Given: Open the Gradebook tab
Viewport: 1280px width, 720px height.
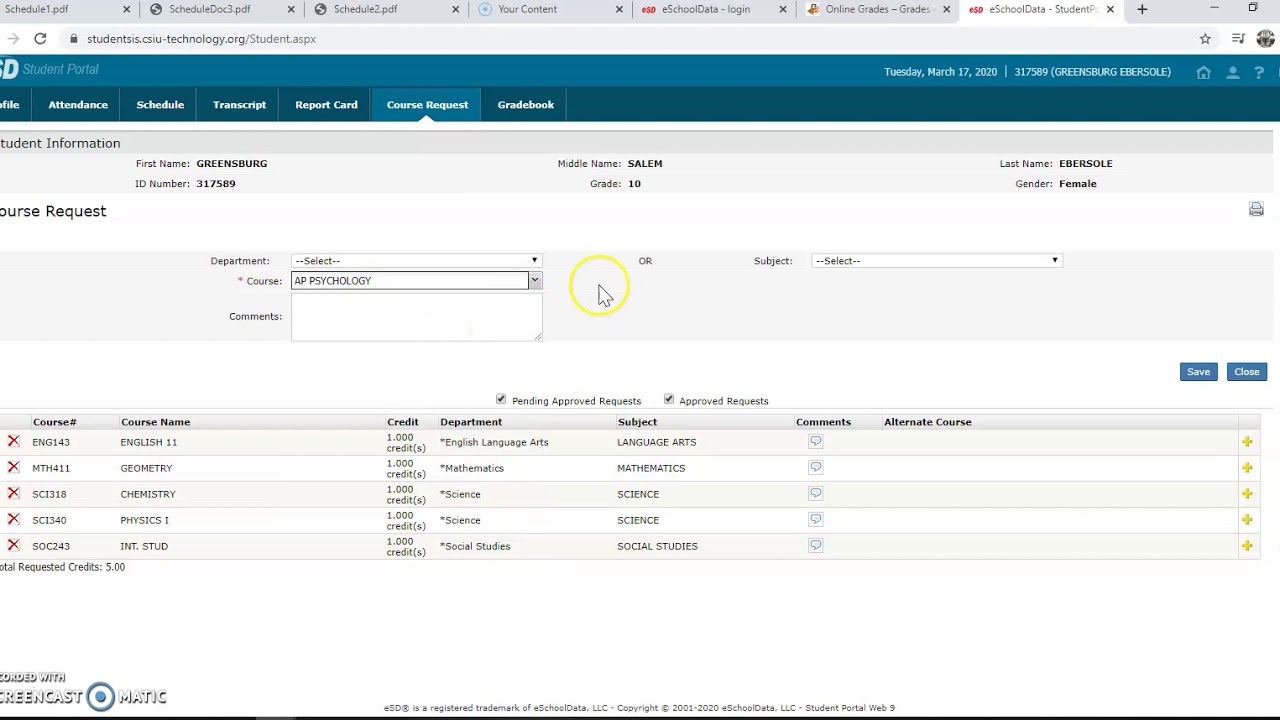Looking at the screenshot, I should pos(525,105).
